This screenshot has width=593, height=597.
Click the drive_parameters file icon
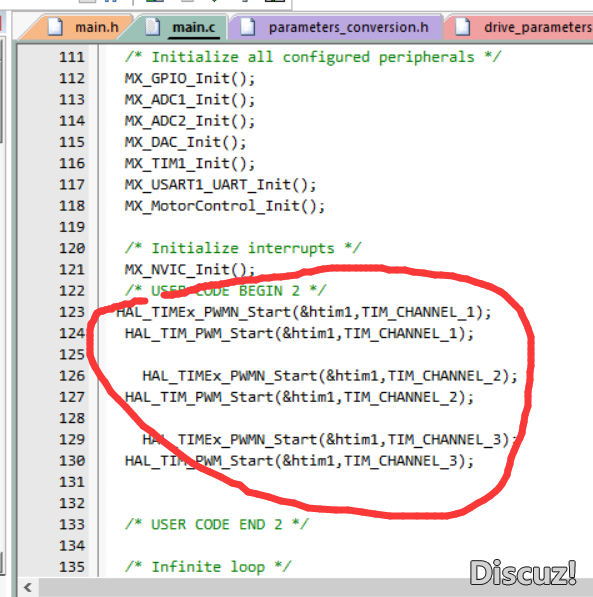tap(462, 27)
